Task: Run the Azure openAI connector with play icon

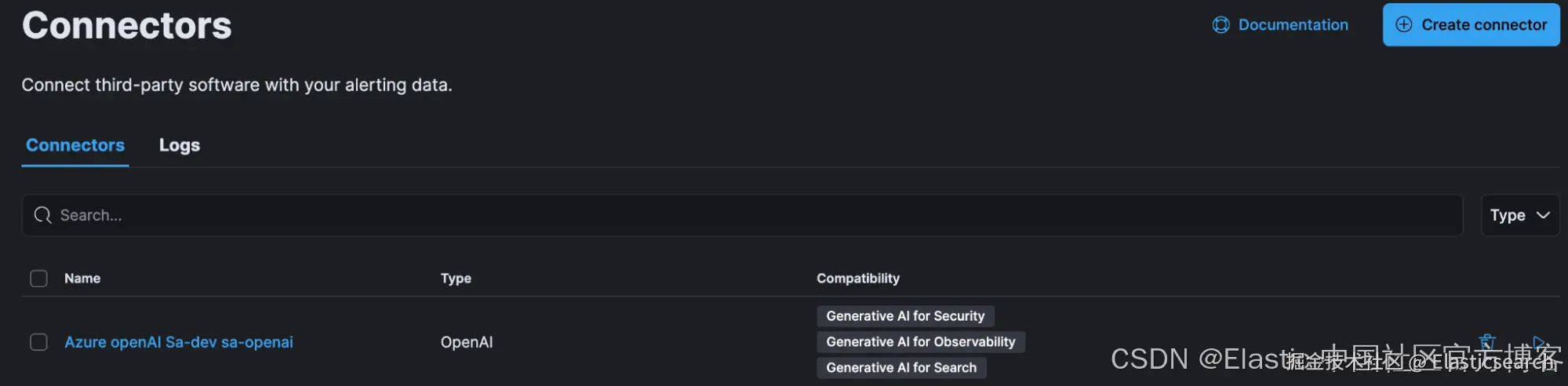Action: tap(1539, 342)
